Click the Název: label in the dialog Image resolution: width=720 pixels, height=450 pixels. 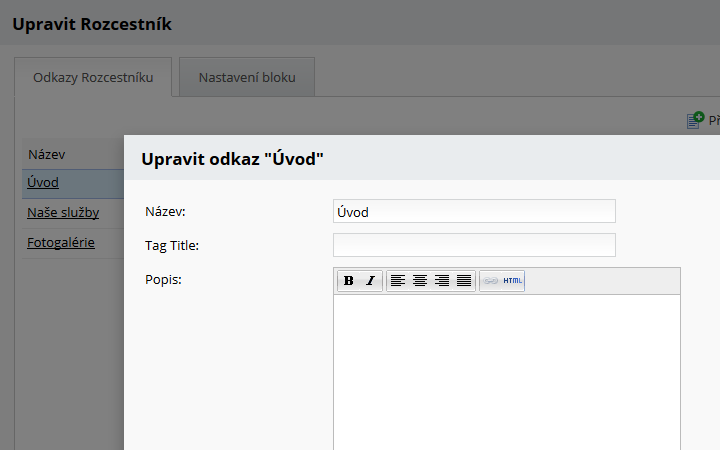pyautogui.click(x=165, y=212)
